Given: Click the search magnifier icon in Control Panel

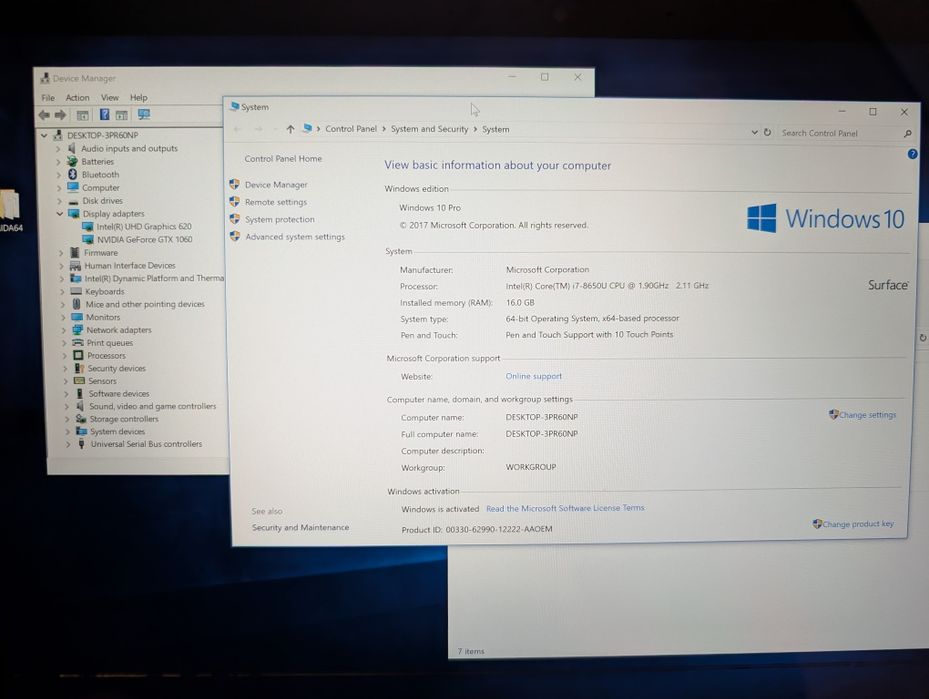Looking at the screenshot, I should pos(908,134).
